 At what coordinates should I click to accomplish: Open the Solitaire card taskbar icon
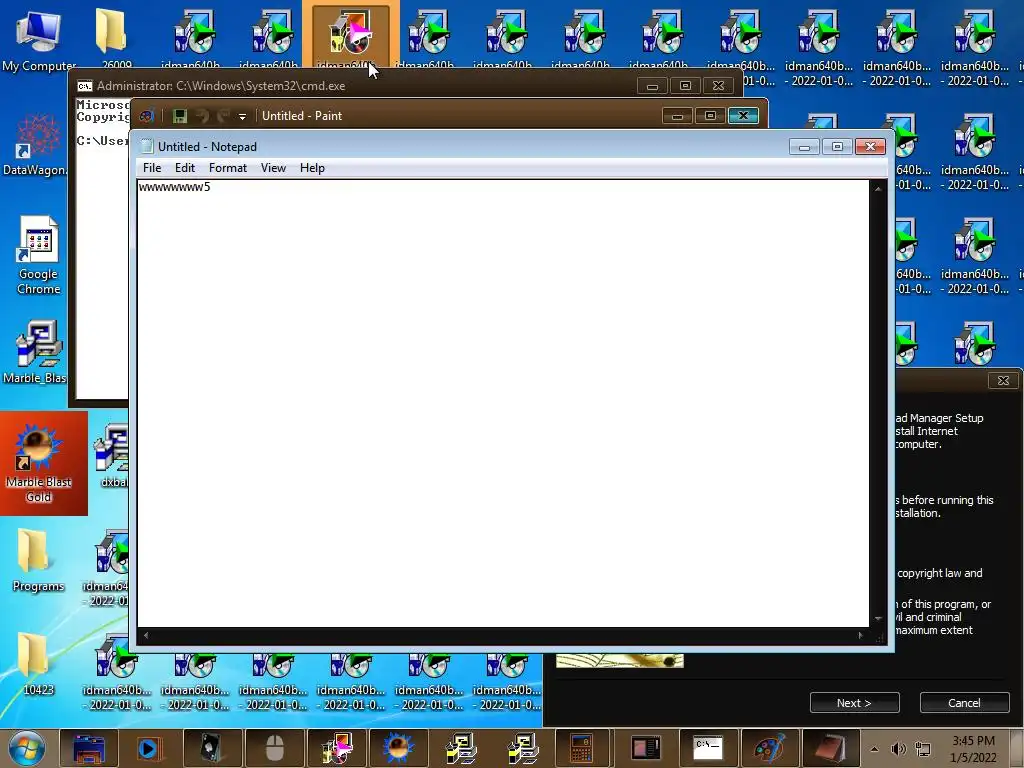point(212,749)
